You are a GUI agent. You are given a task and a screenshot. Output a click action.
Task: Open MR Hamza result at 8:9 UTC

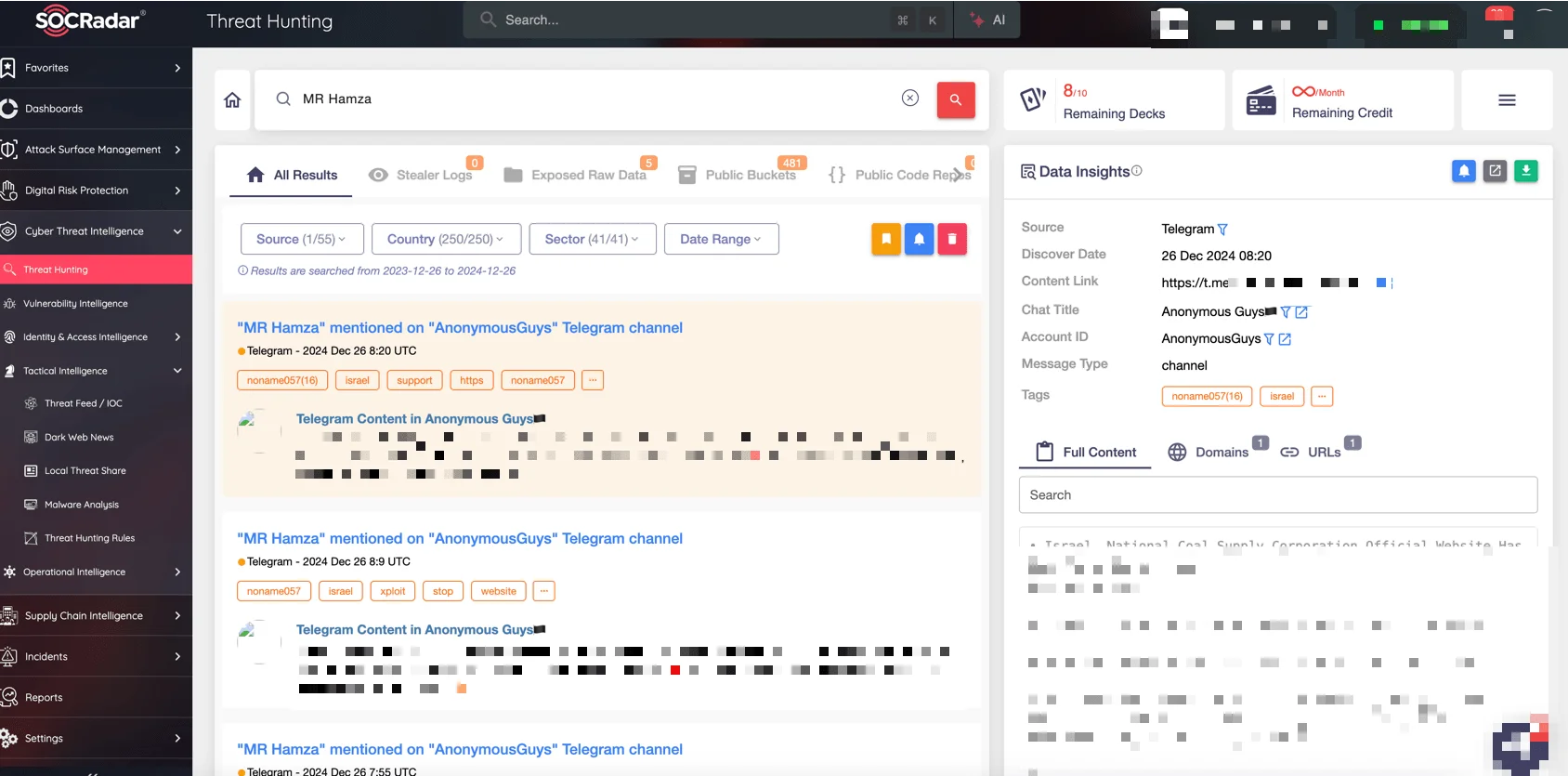tap(460, 539)
